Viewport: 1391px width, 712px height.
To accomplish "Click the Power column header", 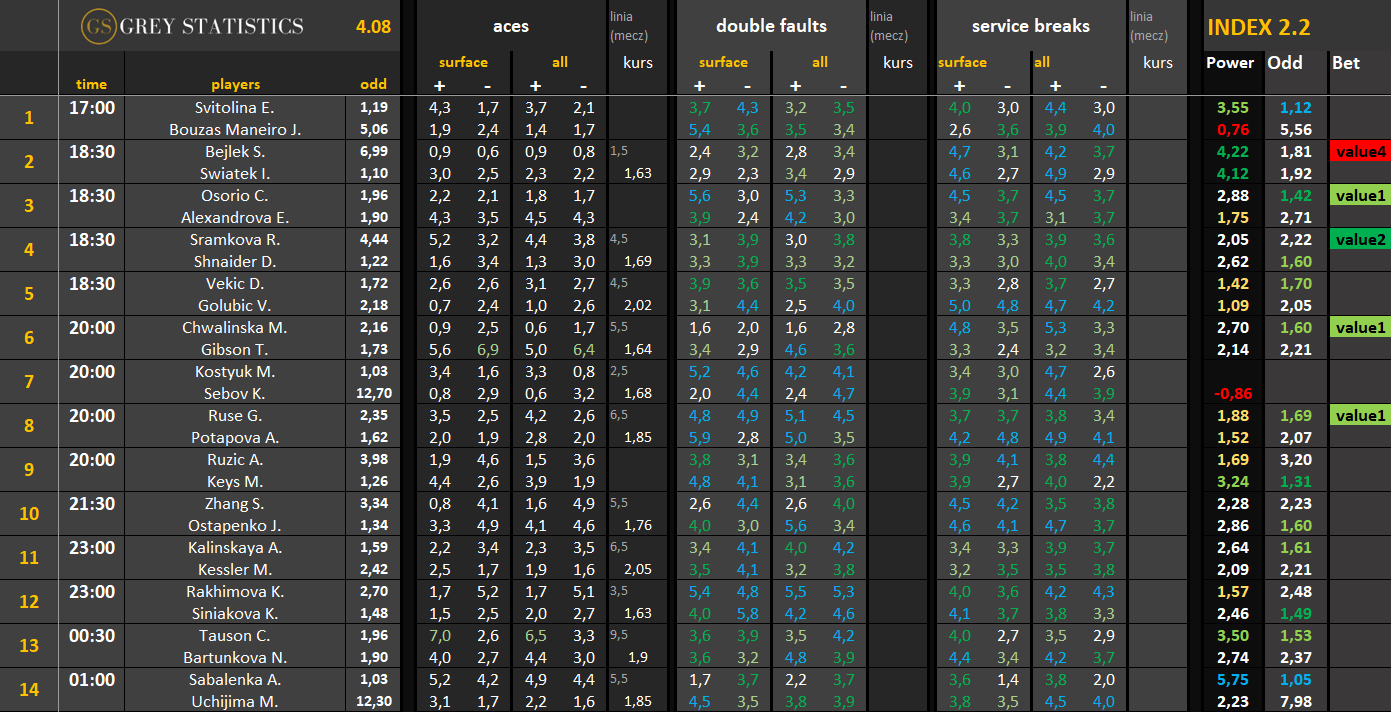I will 1230,62.
